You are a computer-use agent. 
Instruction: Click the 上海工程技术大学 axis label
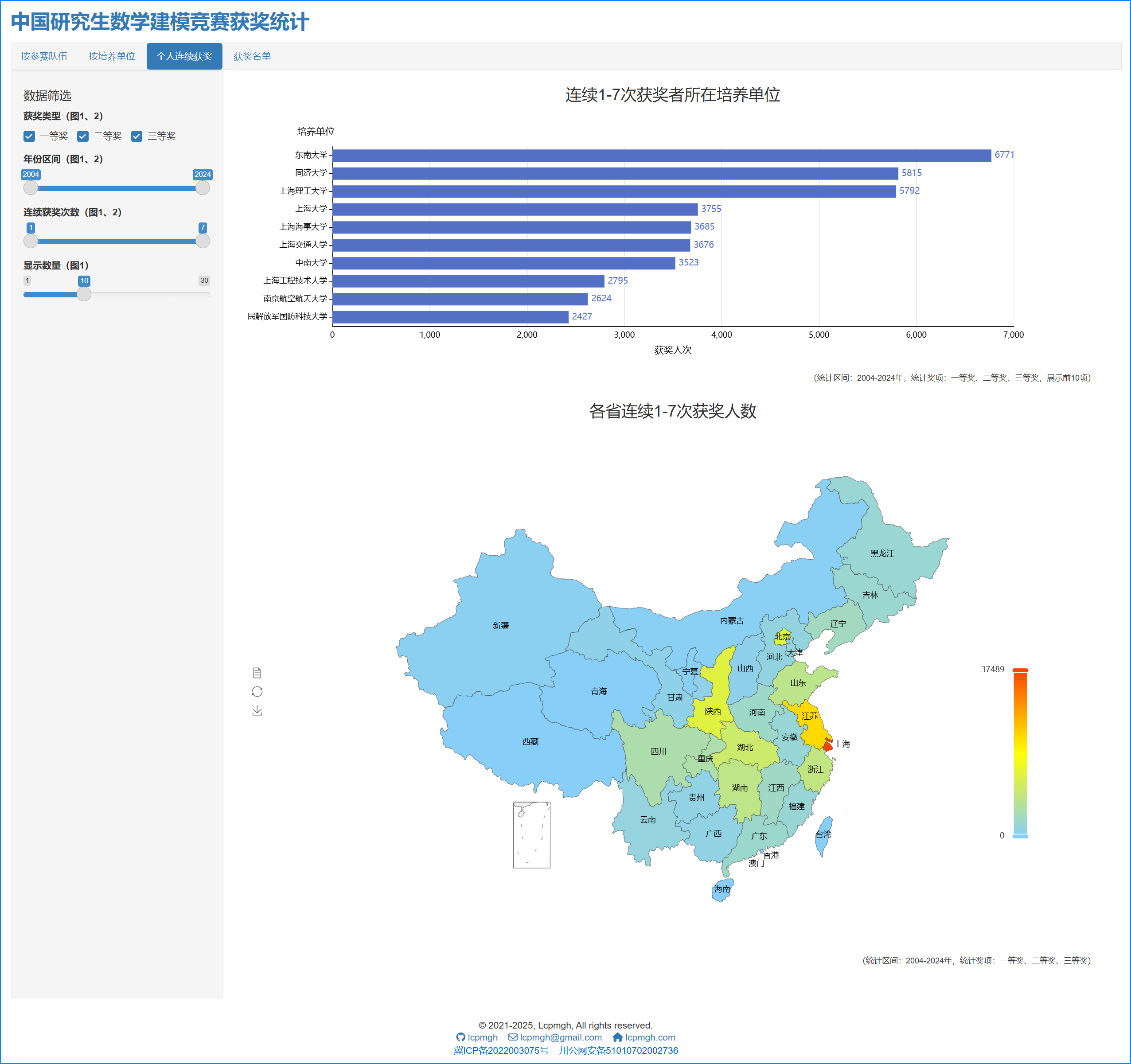pos(295,281)
